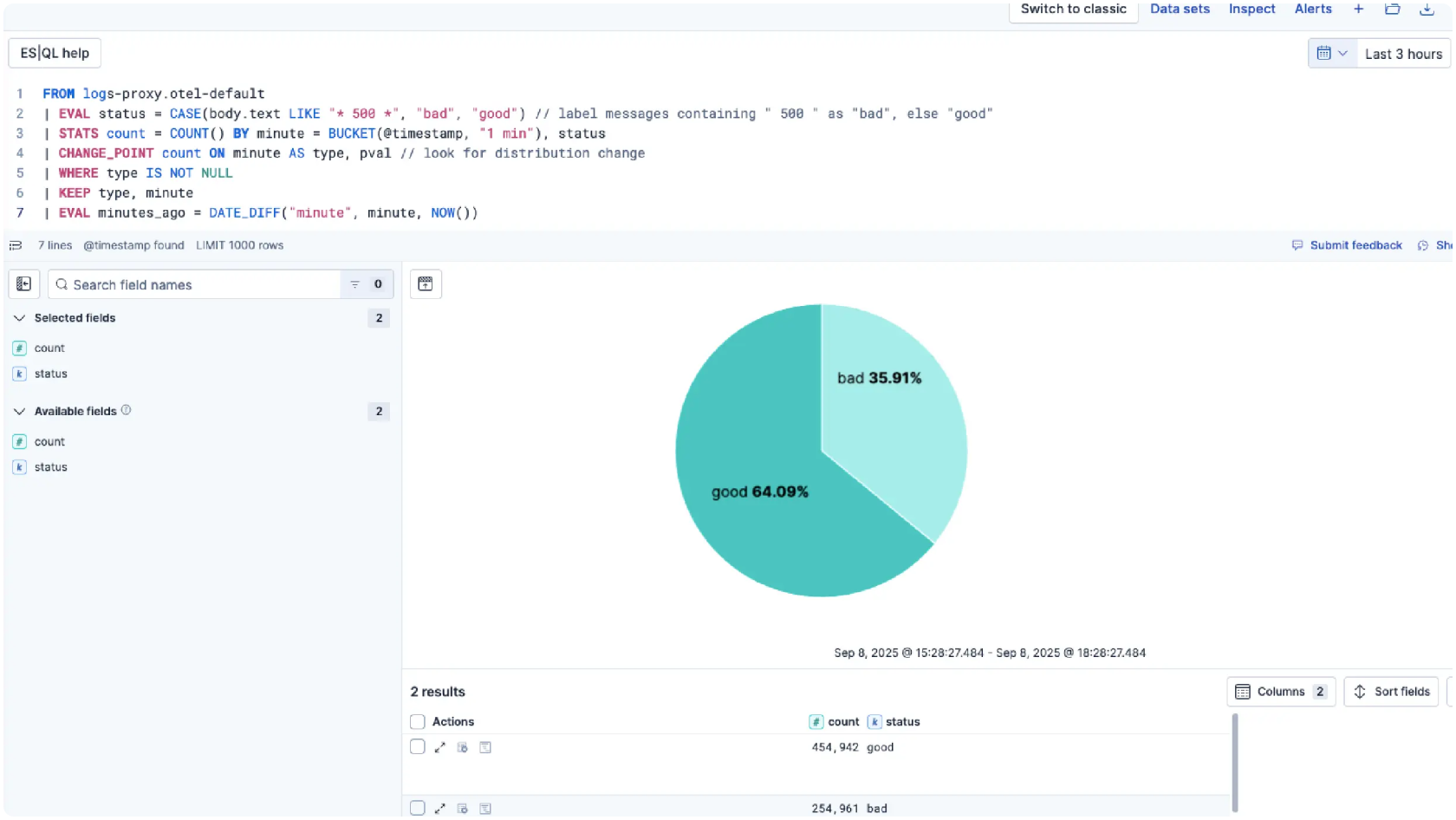The height and width of the screenshot is (820, 1456).
Task: Expand the 'good' row details arrow icon
Action: (x=440, y=747)
